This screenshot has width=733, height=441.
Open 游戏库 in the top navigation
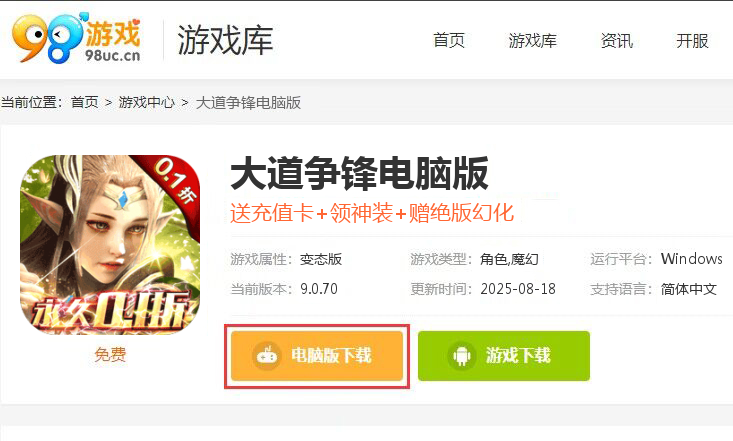[532, 41]
